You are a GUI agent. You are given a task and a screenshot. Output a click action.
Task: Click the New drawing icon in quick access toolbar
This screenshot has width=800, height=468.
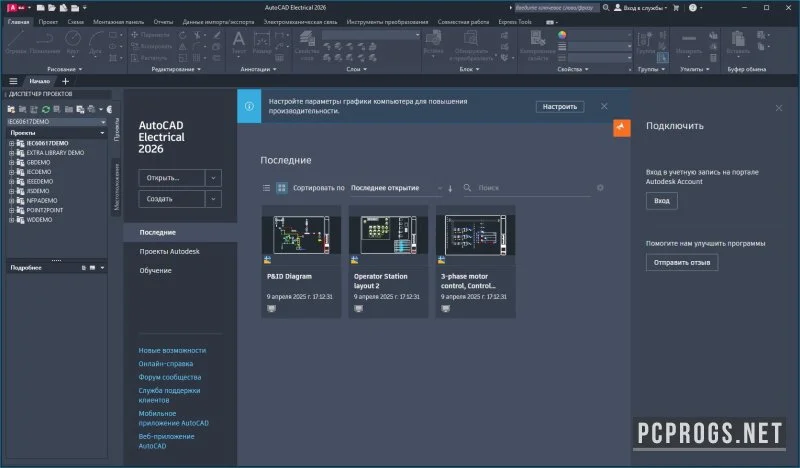40,8
